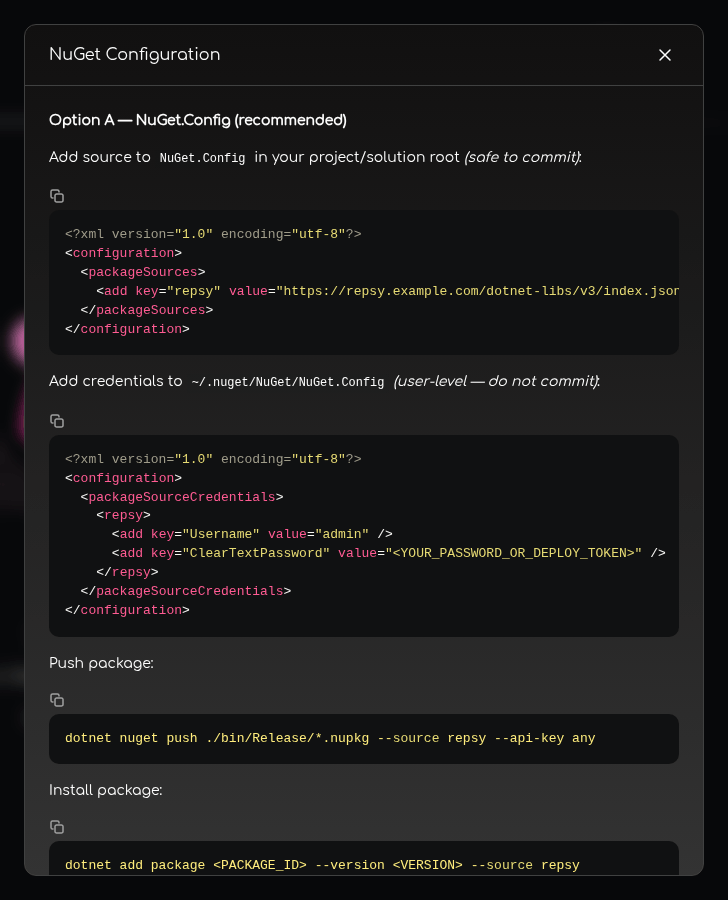The image size is (728, 900).
Task: Copy the dotnet add package command
Action: [57, 827]
